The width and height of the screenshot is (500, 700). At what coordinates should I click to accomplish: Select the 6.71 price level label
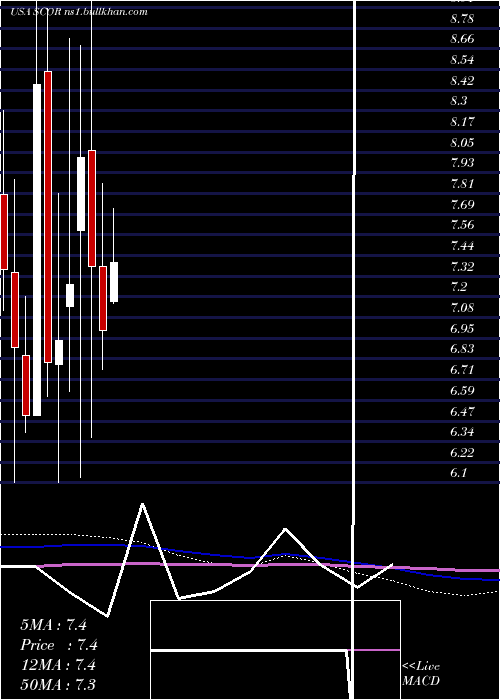[x=462, y=370]
